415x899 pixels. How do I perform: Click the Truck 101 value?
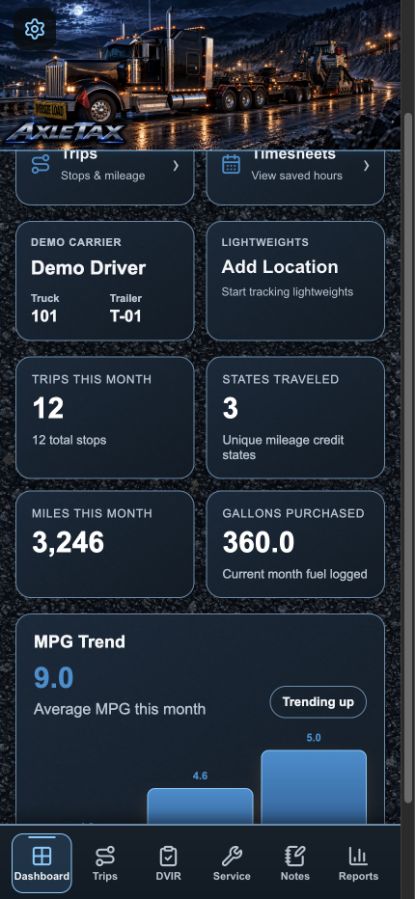(44, 316)
